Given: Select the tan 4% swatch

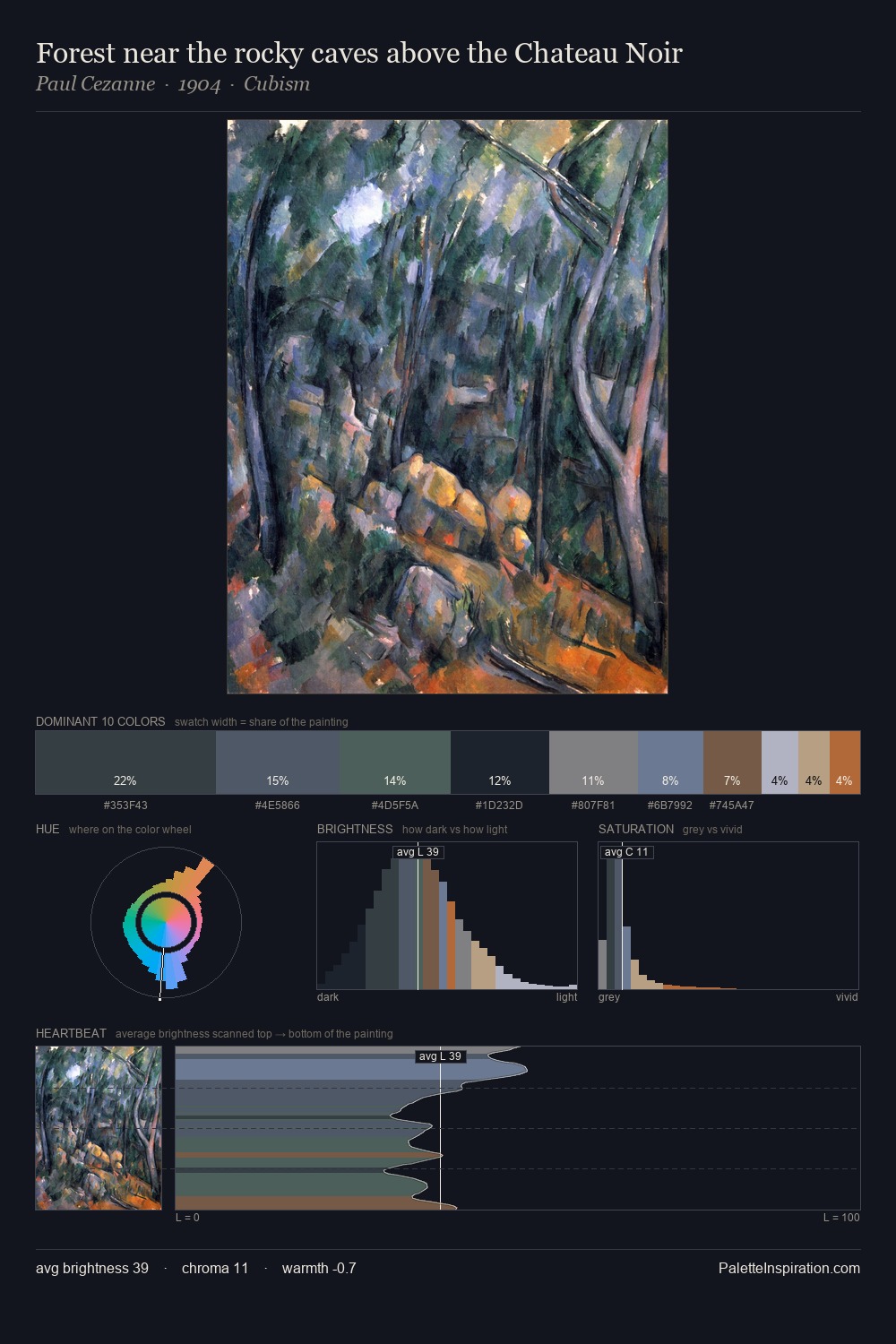Looking at the screenshot, I should [814, 762].
